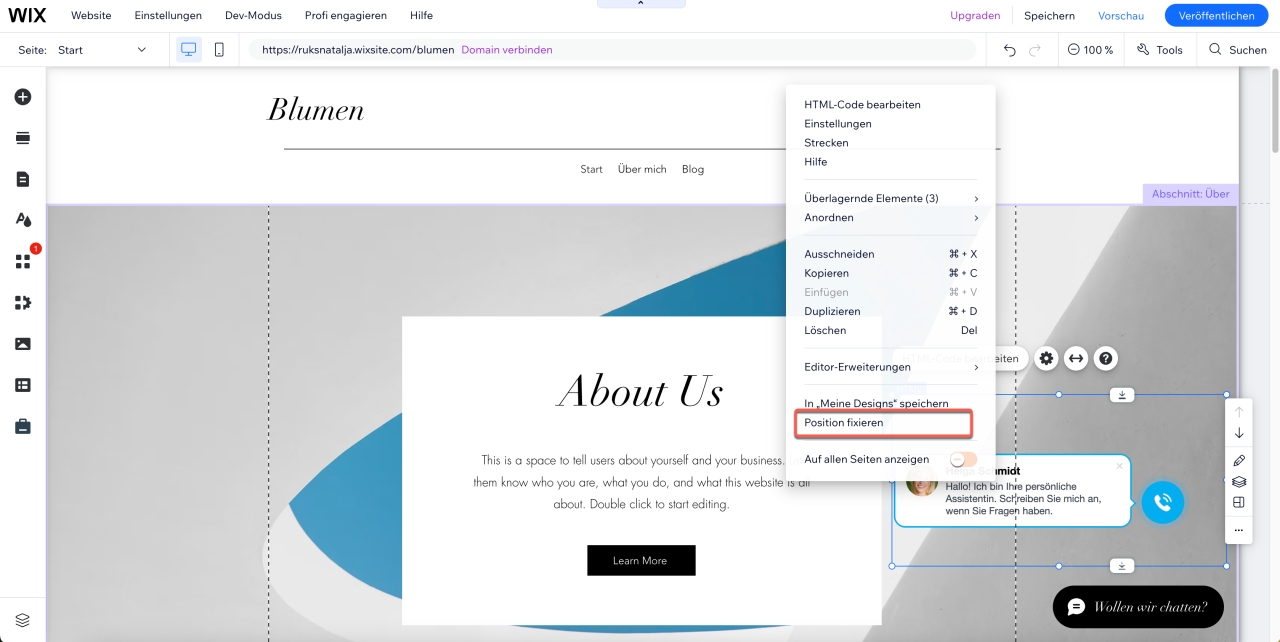Screen dimensions: 1280x642
Task: Open the Media image icon
Action: tap(23, 344)
